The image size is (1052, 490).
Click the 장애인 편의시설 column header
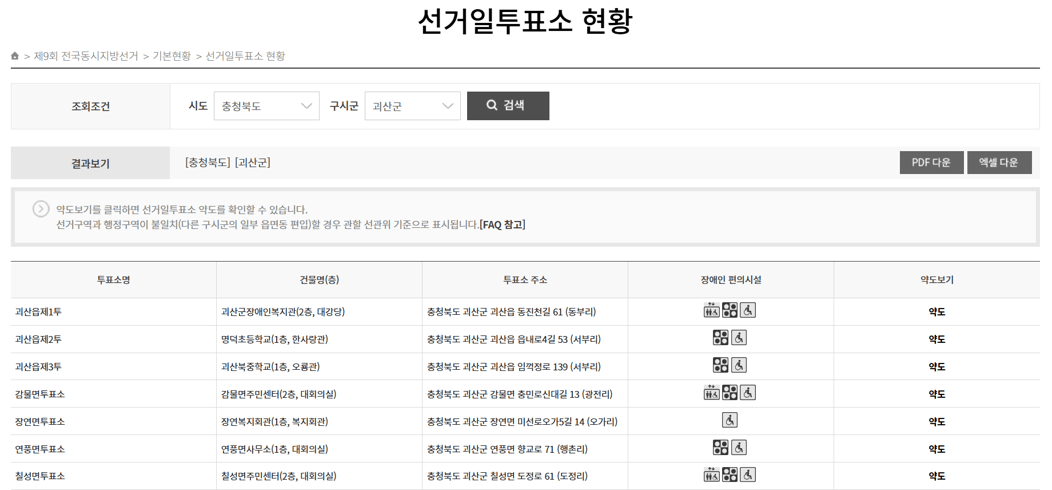[731, 281]
